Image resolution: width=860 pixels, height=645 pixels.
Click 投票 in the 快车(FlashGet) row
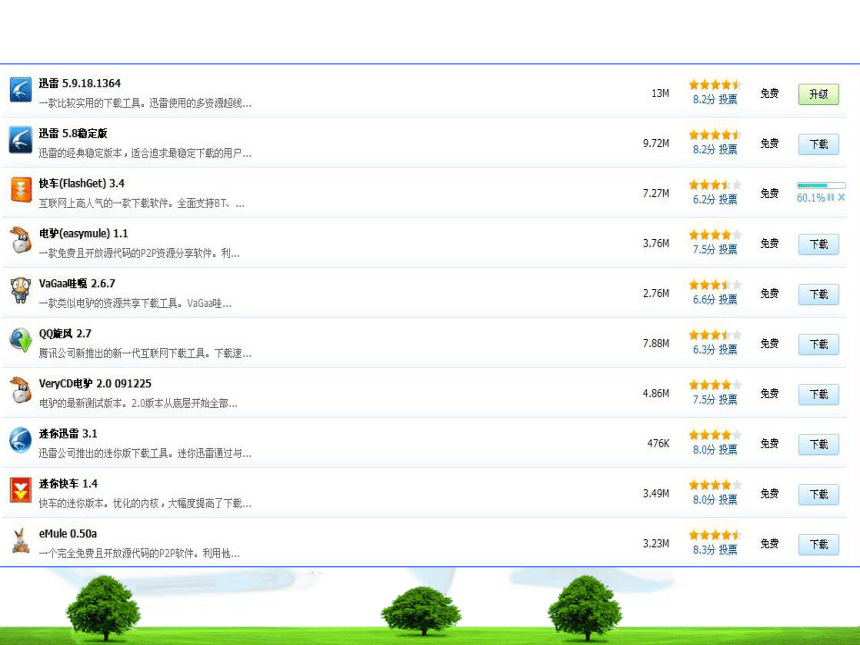pyautogui.click(x=728, y=199)
